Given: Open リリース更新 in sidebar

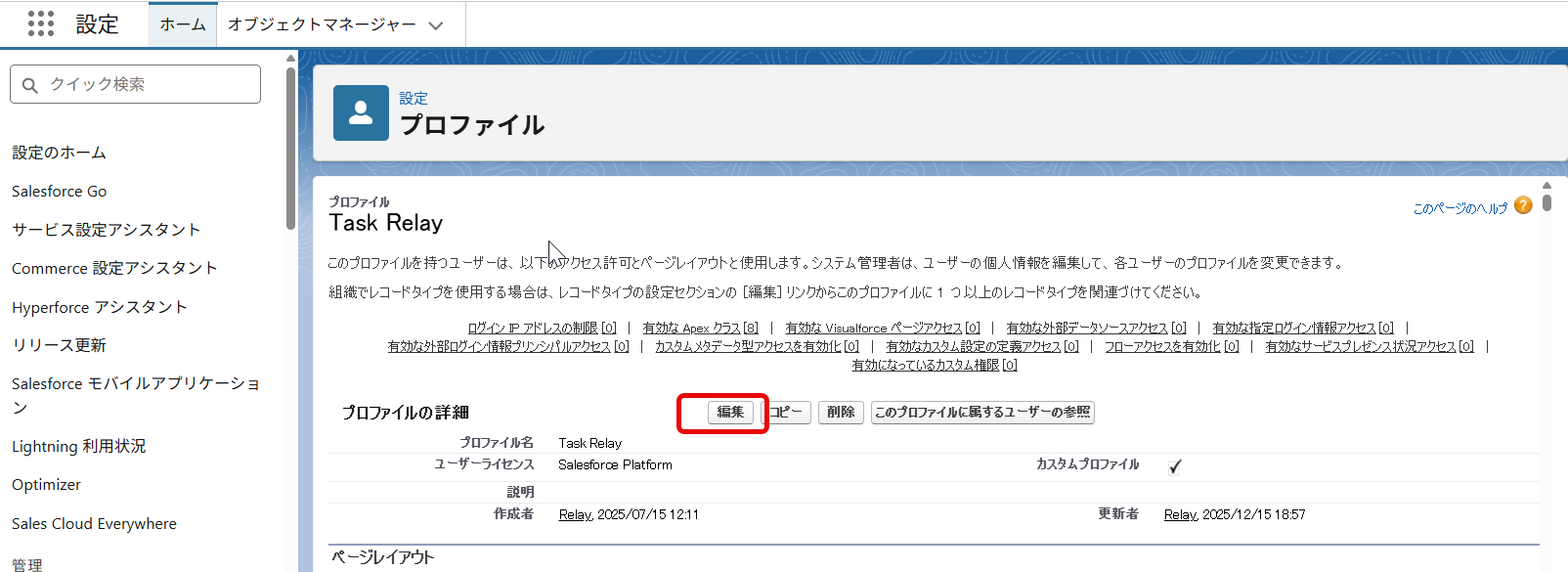Looking at the screenshot, I should tap(59, 345).
